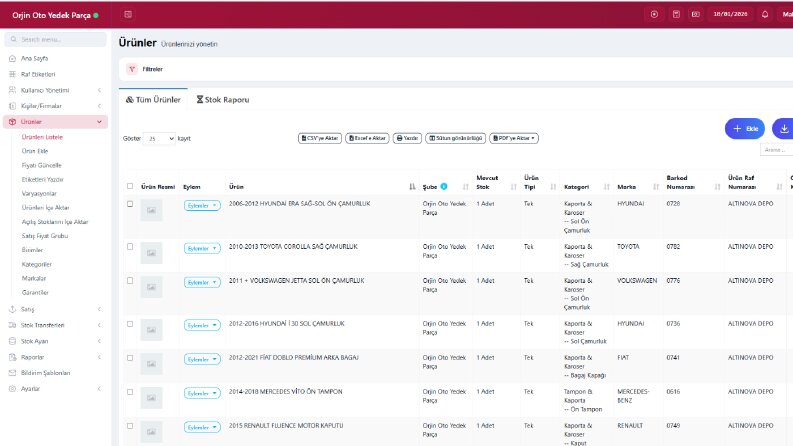The height and width of the screenshot is (446, 793).
Task: Open Markalar submenu item
Action: tap(34, 279)
